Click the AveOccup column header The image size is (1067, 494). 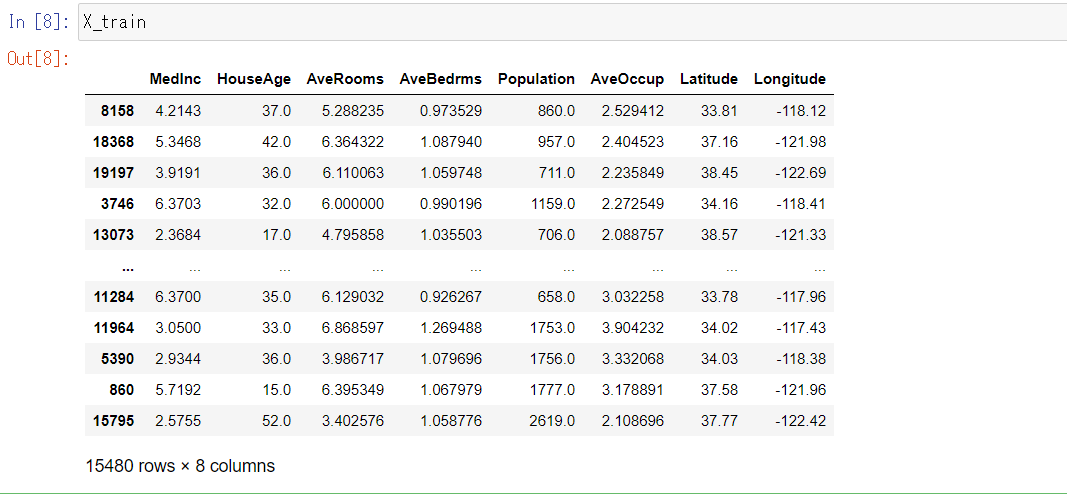coord(627,79)
